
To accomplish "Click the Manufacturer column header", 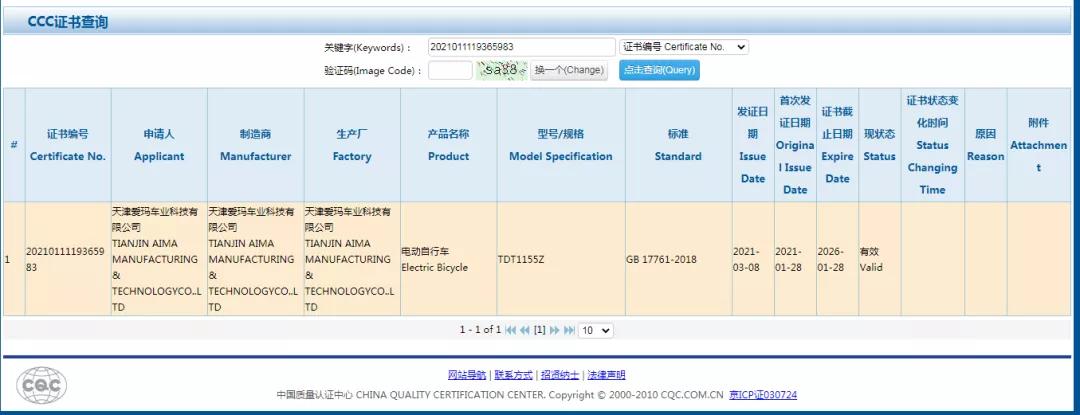I will 256,145.
